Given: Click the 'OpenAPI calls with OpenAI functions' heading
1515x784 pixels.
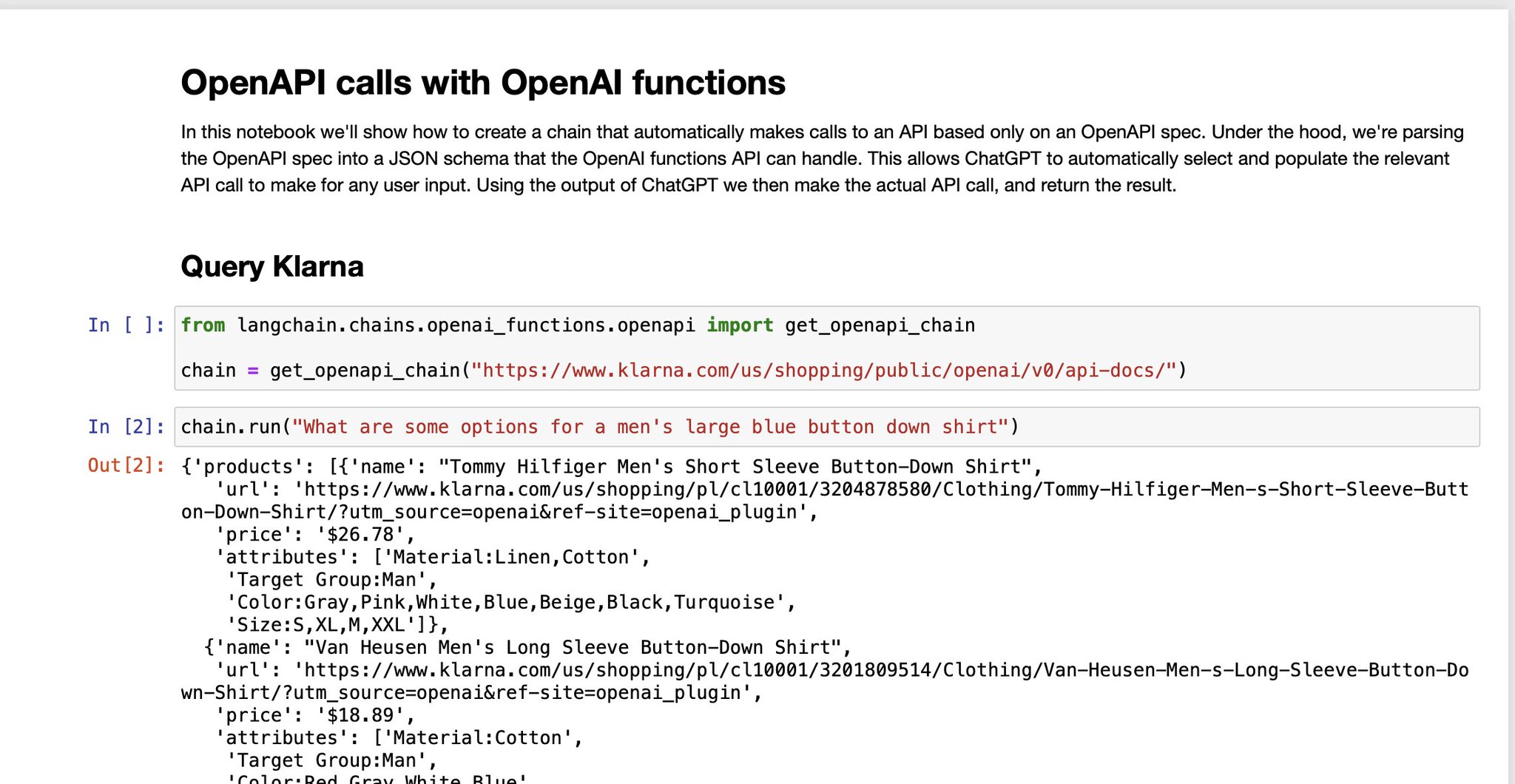Looking at the screenshot, I should pos(483,82).
